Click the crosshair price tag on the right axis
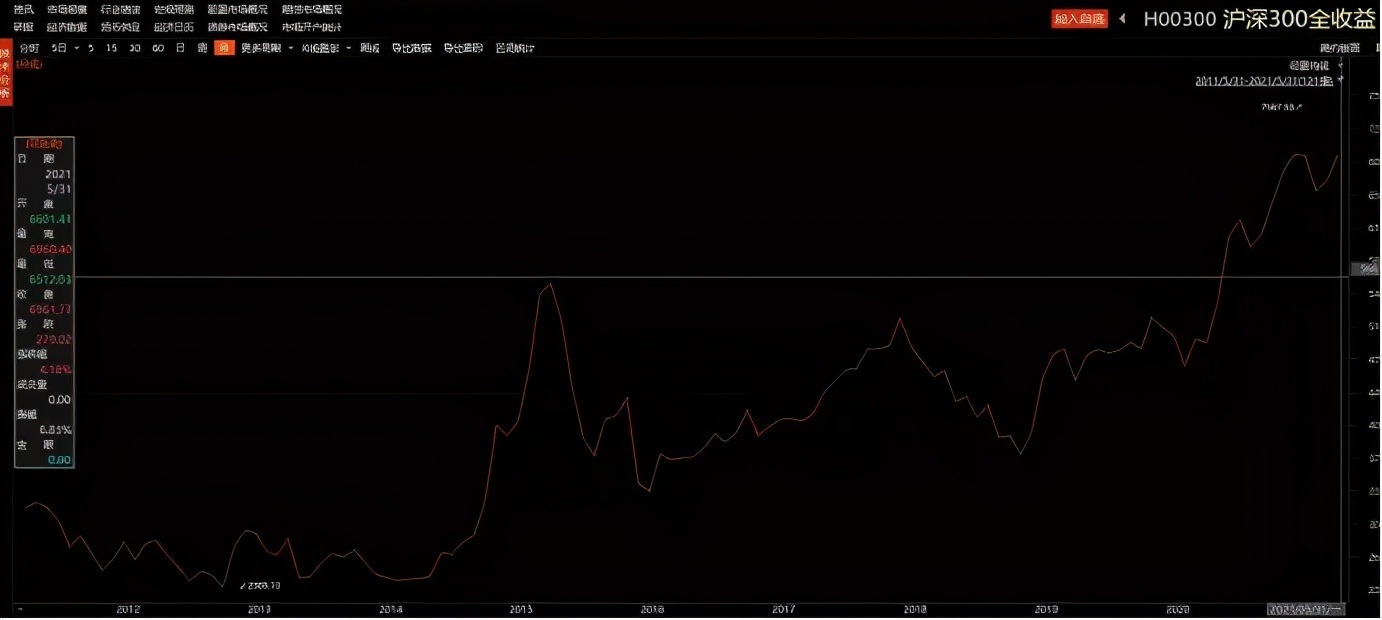 coord(1366,268)
